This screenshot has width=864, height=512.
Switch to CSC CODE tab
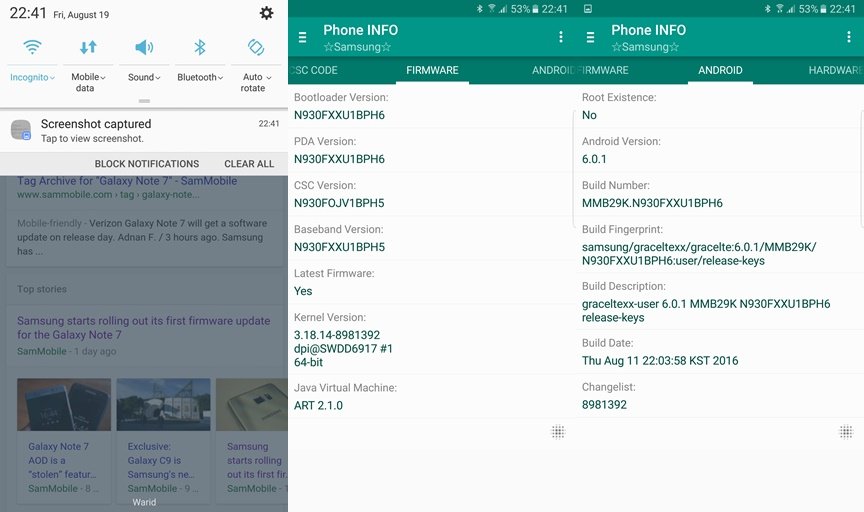point(313,70)
